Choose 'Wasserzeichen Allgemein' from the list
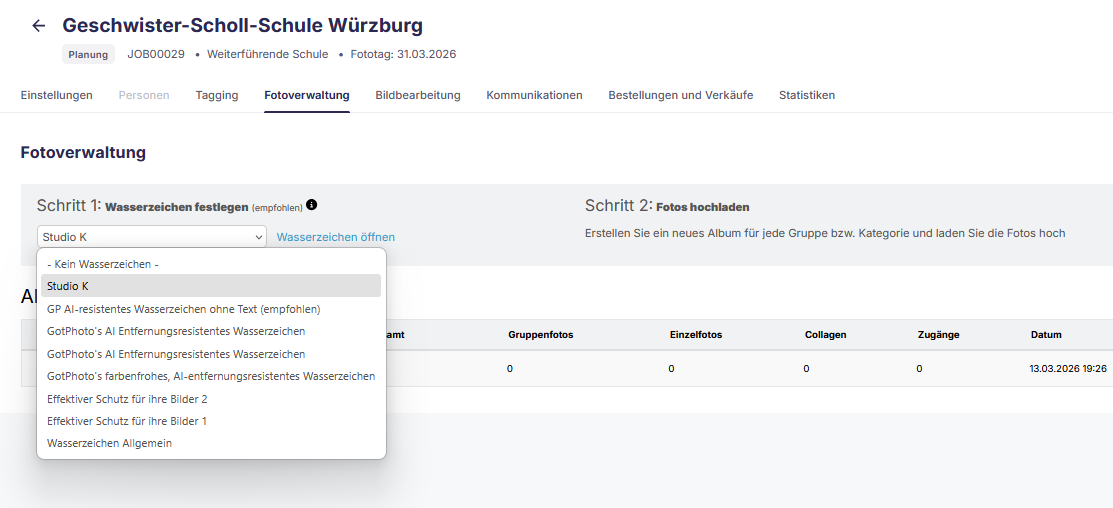The height and width of the screenshot is (508, 1113). [109, 443]
